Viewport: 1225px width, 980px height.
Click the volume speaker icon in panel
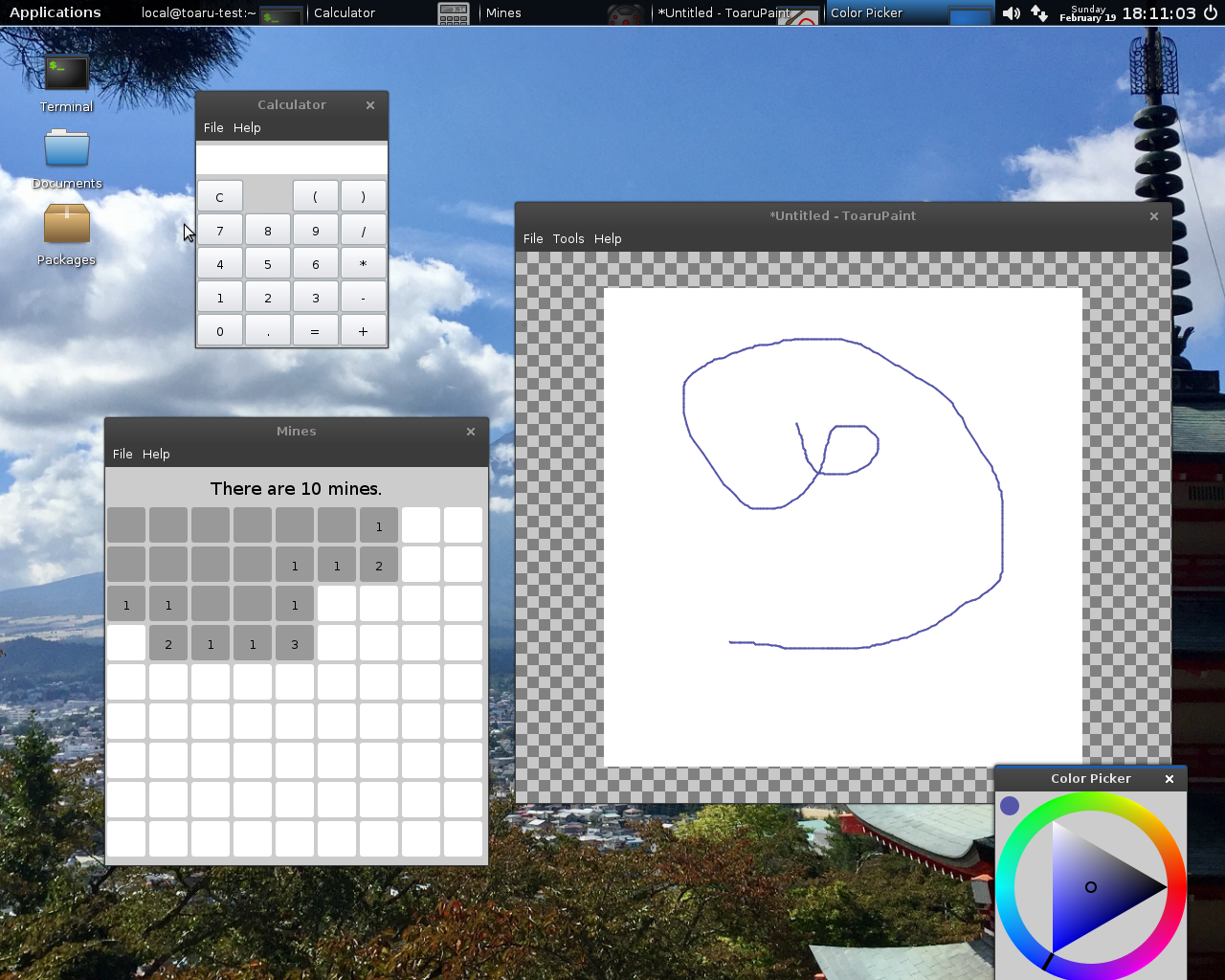(x=1011, y=13)
